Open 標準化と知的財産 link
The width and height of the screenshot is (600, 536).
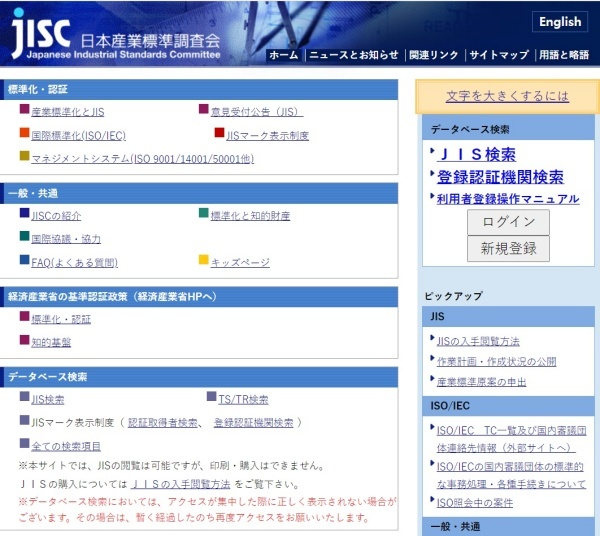click(x=250, y=216)
